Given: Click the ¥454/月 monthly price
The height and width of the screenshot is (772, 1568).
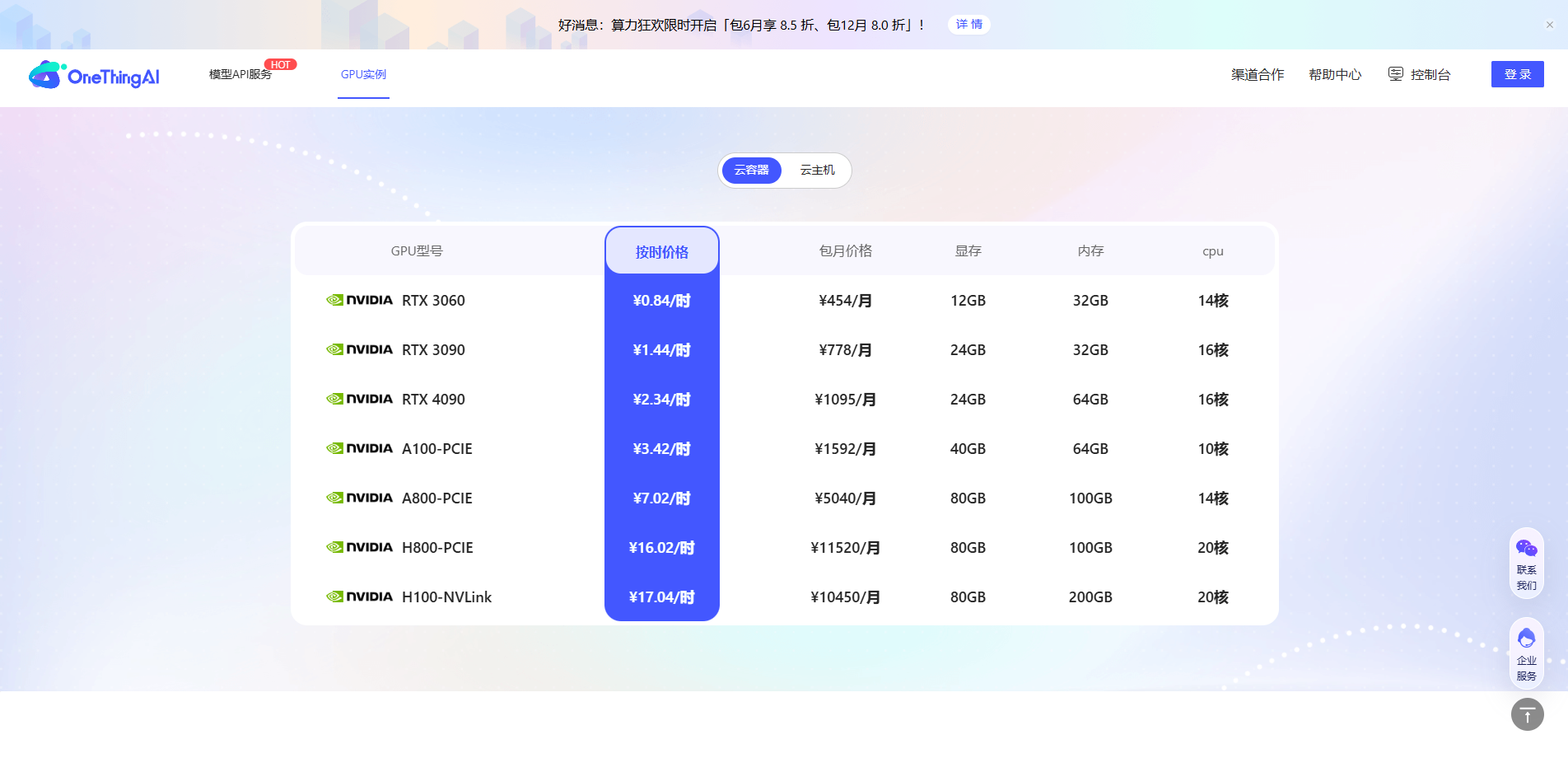Looking at the screenshot, I should (846, 301).
